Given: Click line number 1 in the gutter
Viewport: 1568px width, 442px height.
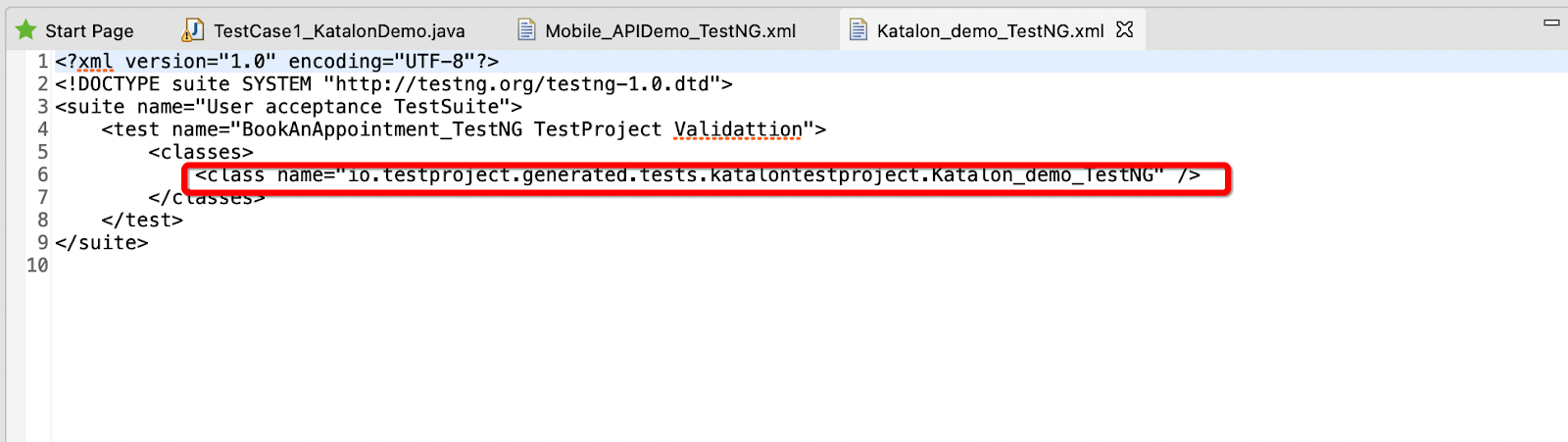Looking at the screenshot, I should tap(42, 62).
